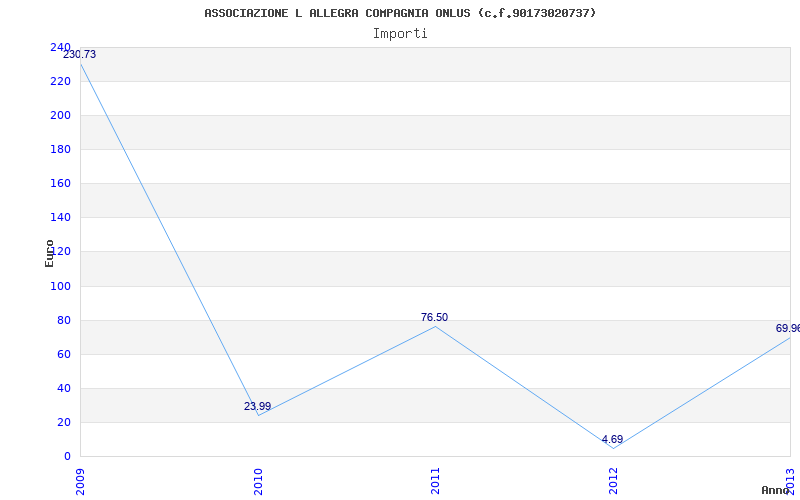Click the 20 y-axis tick label
Viewport: 800px width, 500px height.
[64, 422]
